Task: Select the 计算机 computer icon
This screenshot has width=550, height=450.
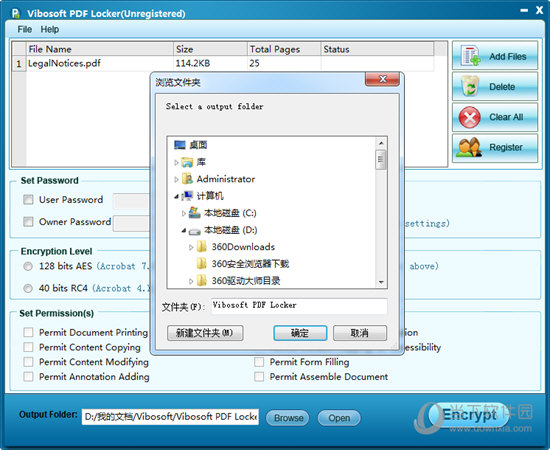Action: 187,195
